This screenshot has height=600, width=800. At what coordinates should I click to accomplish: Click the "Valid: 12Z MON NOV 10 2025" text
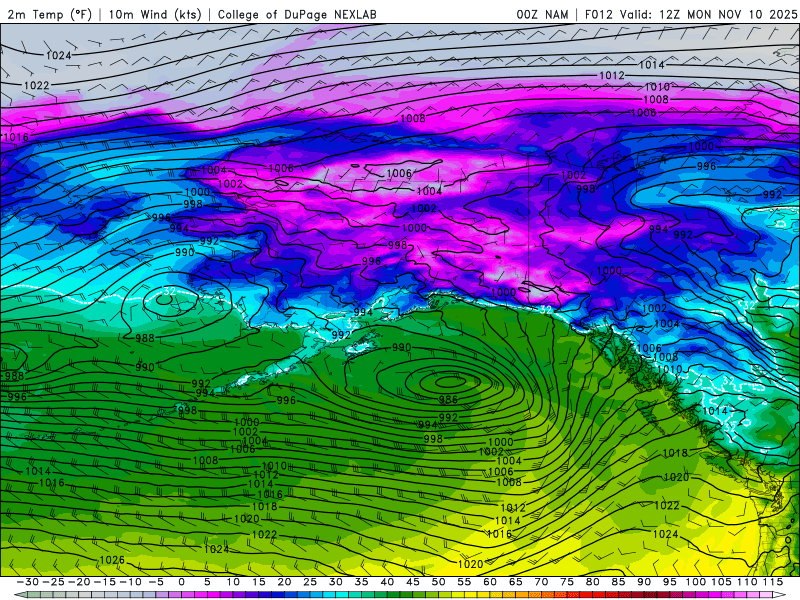coord(708,14)
